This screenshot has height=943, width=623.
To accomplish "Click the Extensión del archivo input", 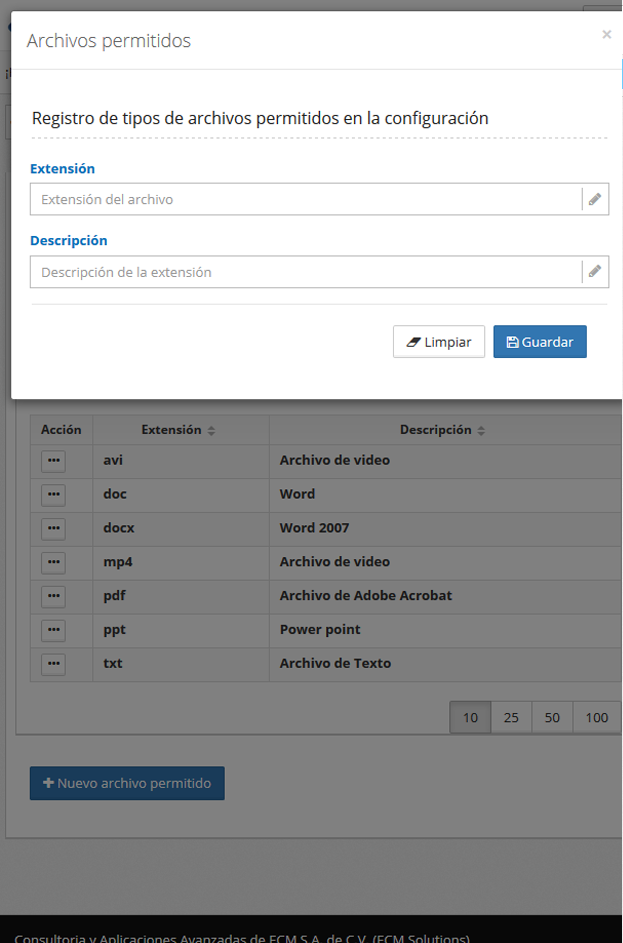I will pyautogui.click(x=305, y=199).
